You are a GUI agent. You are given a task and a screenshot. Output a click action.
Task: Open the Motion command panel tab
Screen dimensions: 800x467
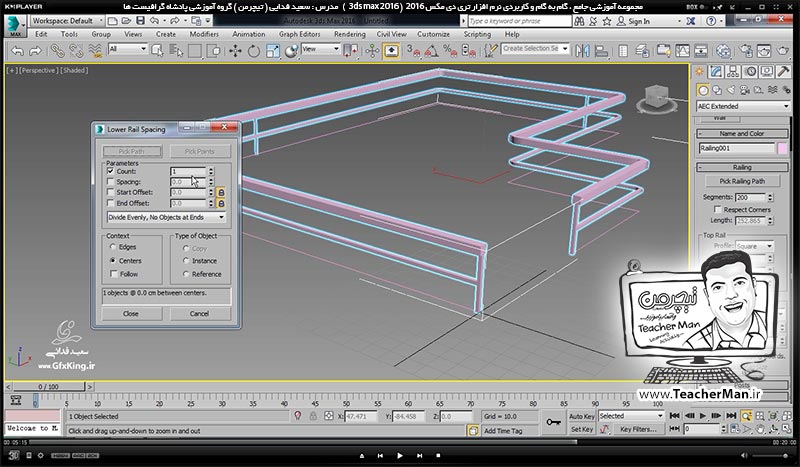tap(750, 71)
